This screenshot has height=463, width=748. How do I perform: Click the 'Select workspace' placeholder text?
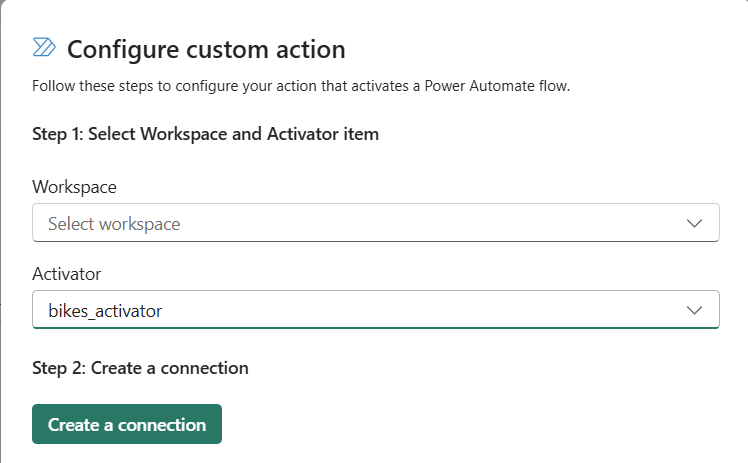pyautogui.click(x=114, y=224)
